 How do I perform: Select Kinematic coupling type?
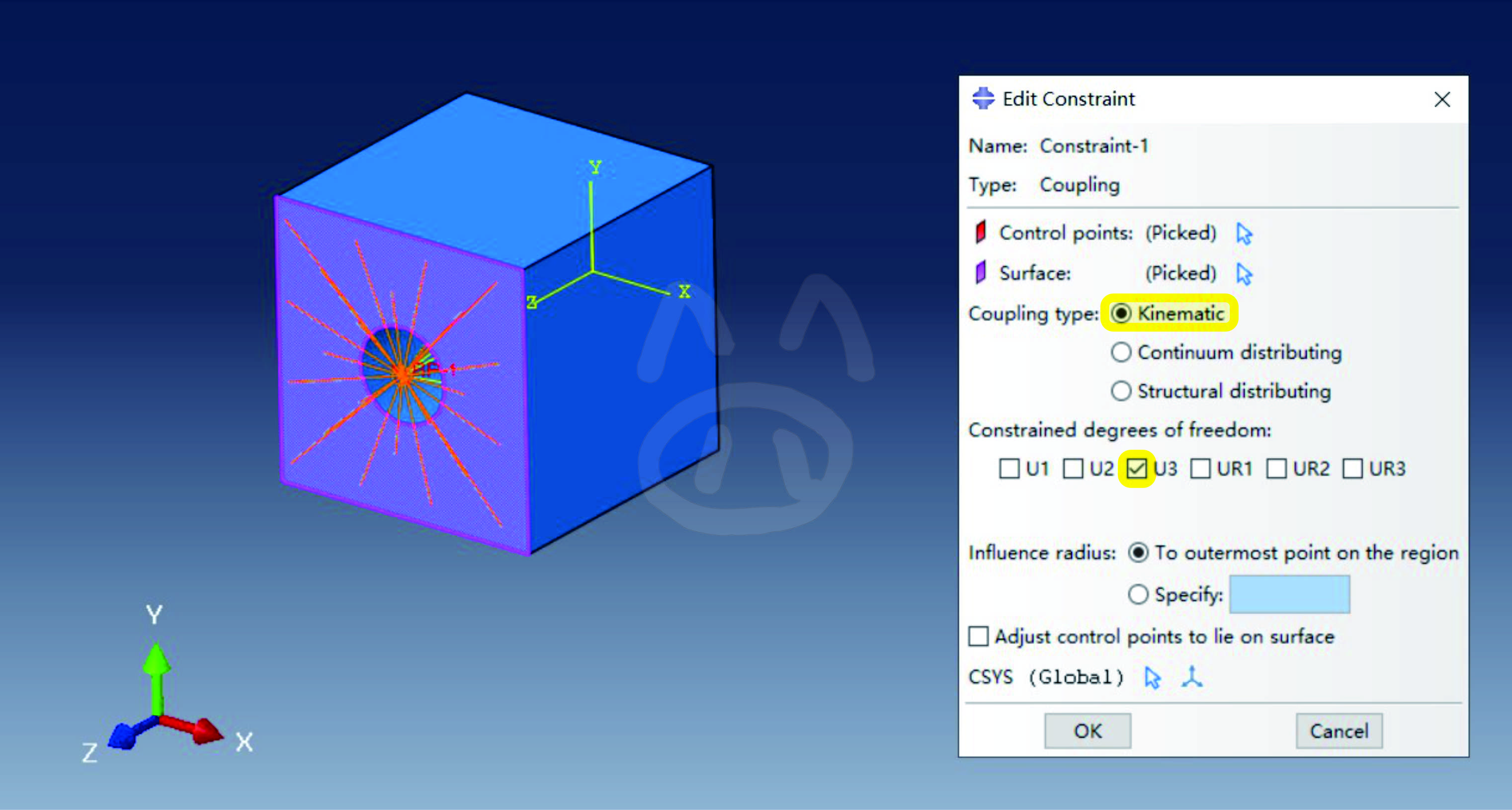pyautogui.click(x=1120, y=314)
